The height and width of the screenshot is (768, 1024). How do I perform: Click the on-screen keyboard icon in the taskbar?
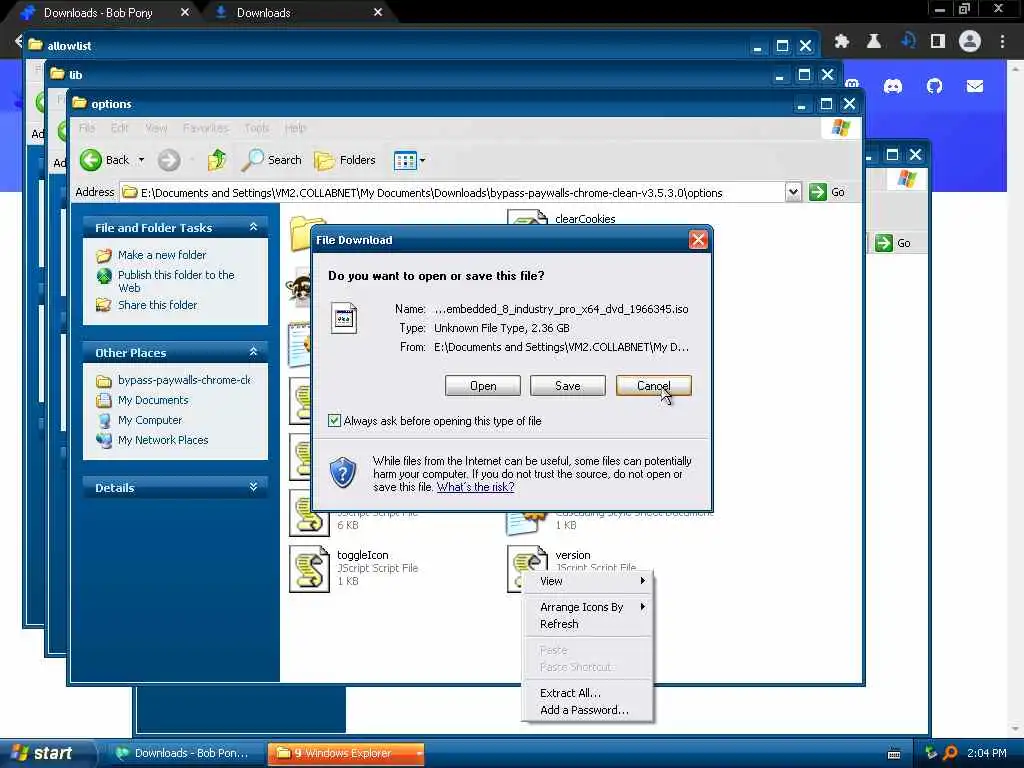click(x=894, y=754)
